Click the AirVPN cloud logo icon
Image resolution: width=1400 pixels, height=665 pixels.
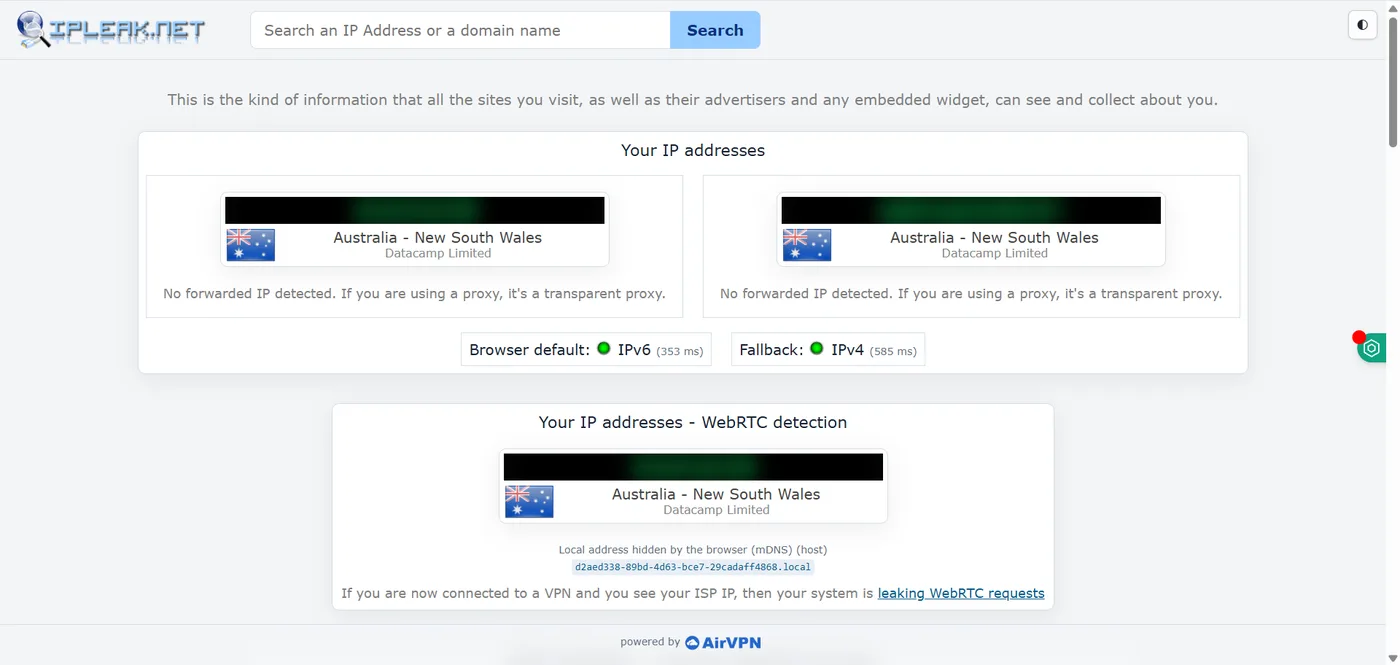pyautogui.click(x=692, y=643)
